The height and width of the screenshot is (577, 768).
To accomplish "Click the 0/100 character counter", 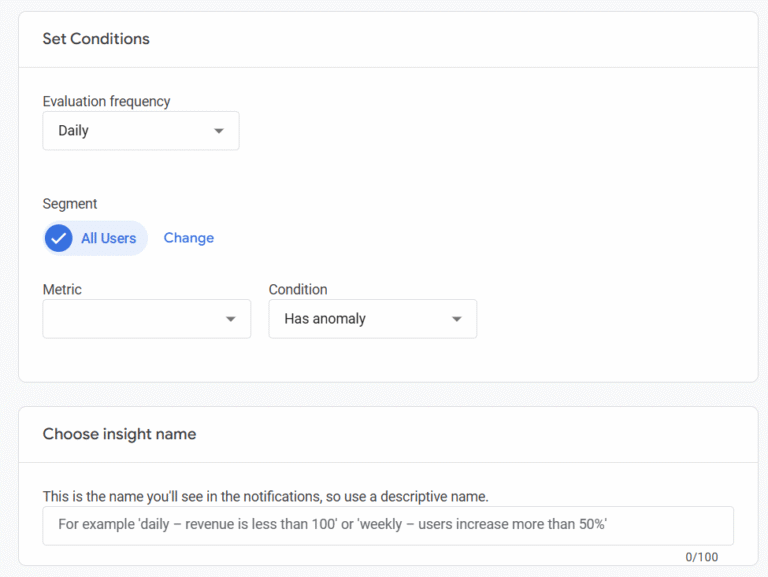I will point(701,557).
